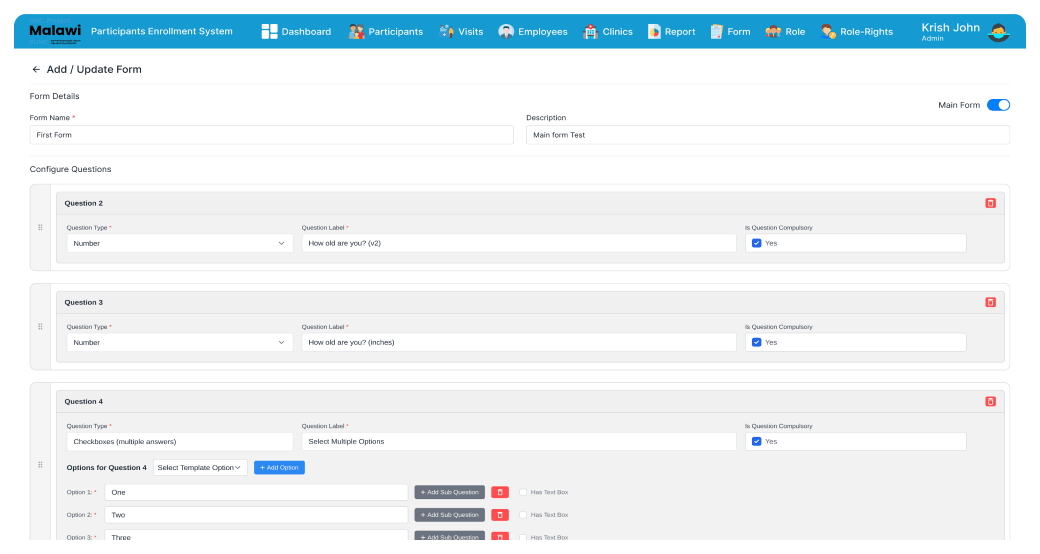Edit Option 2 field containing Two
Screen dimensions: 1040x554
pyautogui.click(x=256, y=515)
